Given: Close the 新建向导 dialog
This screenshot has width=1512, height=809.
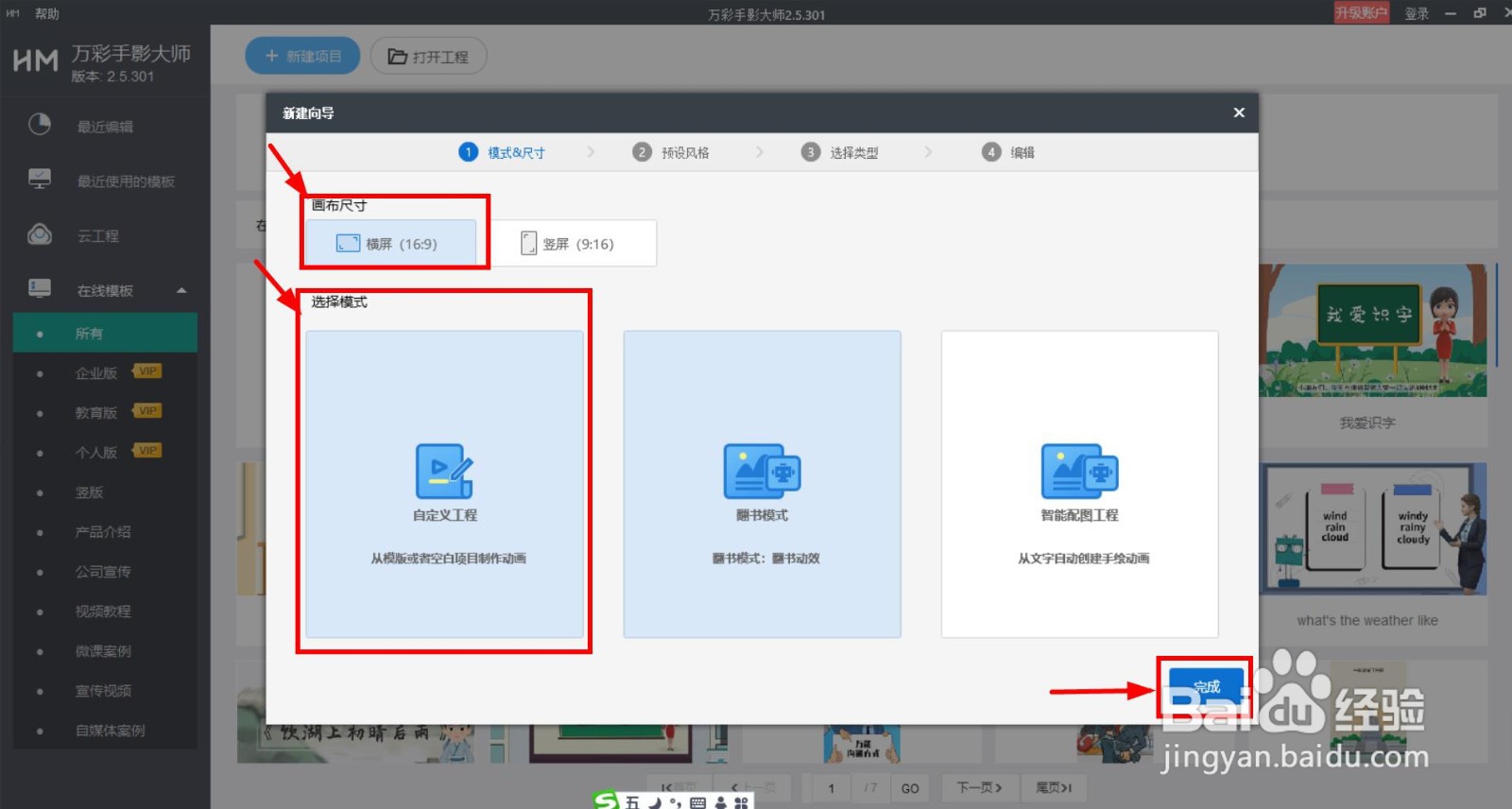Looking at the screenshot, I should click(x=1239, y=112).
